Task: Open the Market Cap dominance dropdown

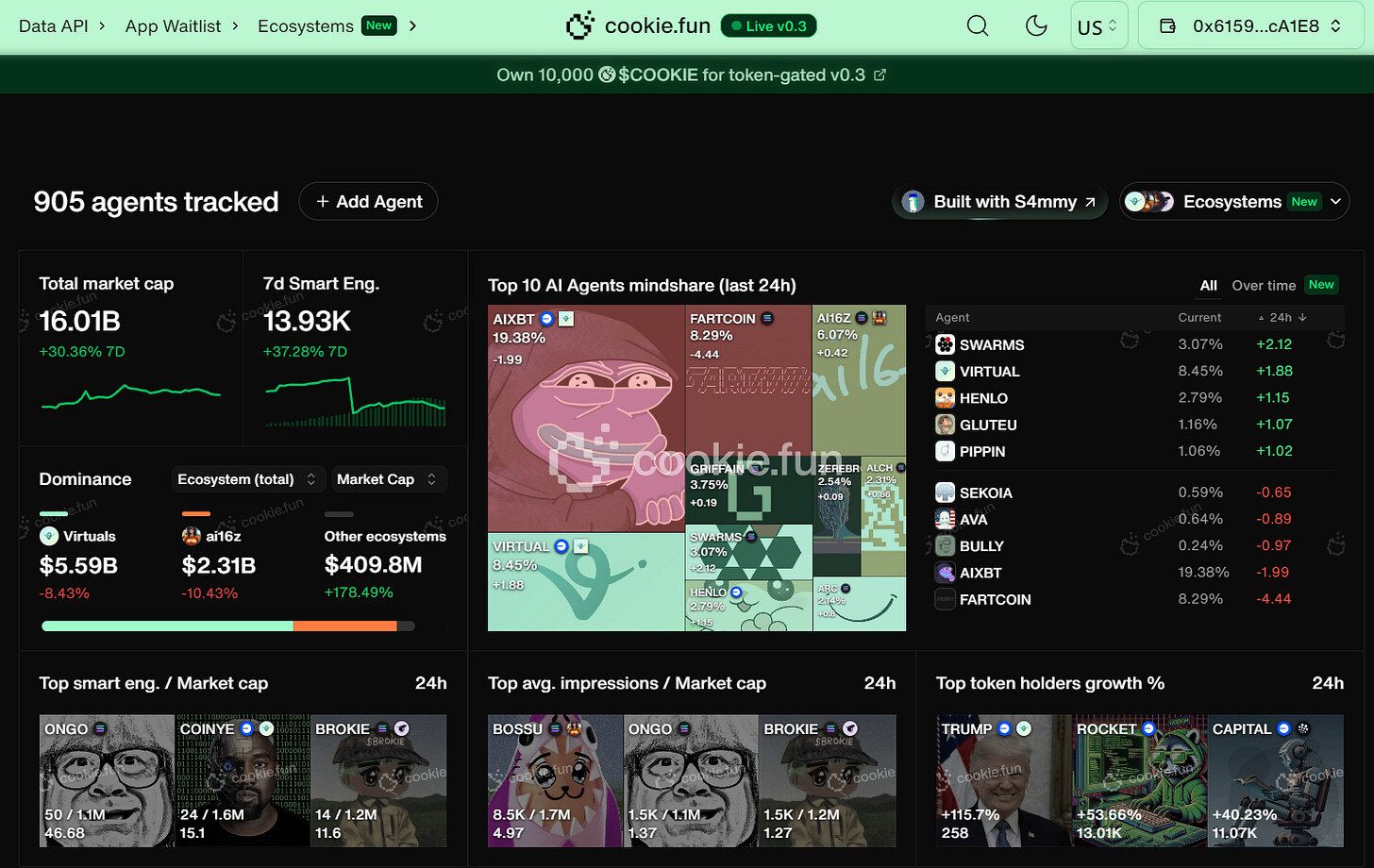Action: [387, 479]
